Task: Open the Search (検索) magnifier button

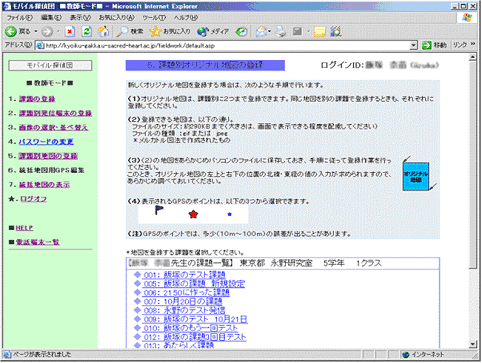Action: pyautogui.click(x=130, y=31)
